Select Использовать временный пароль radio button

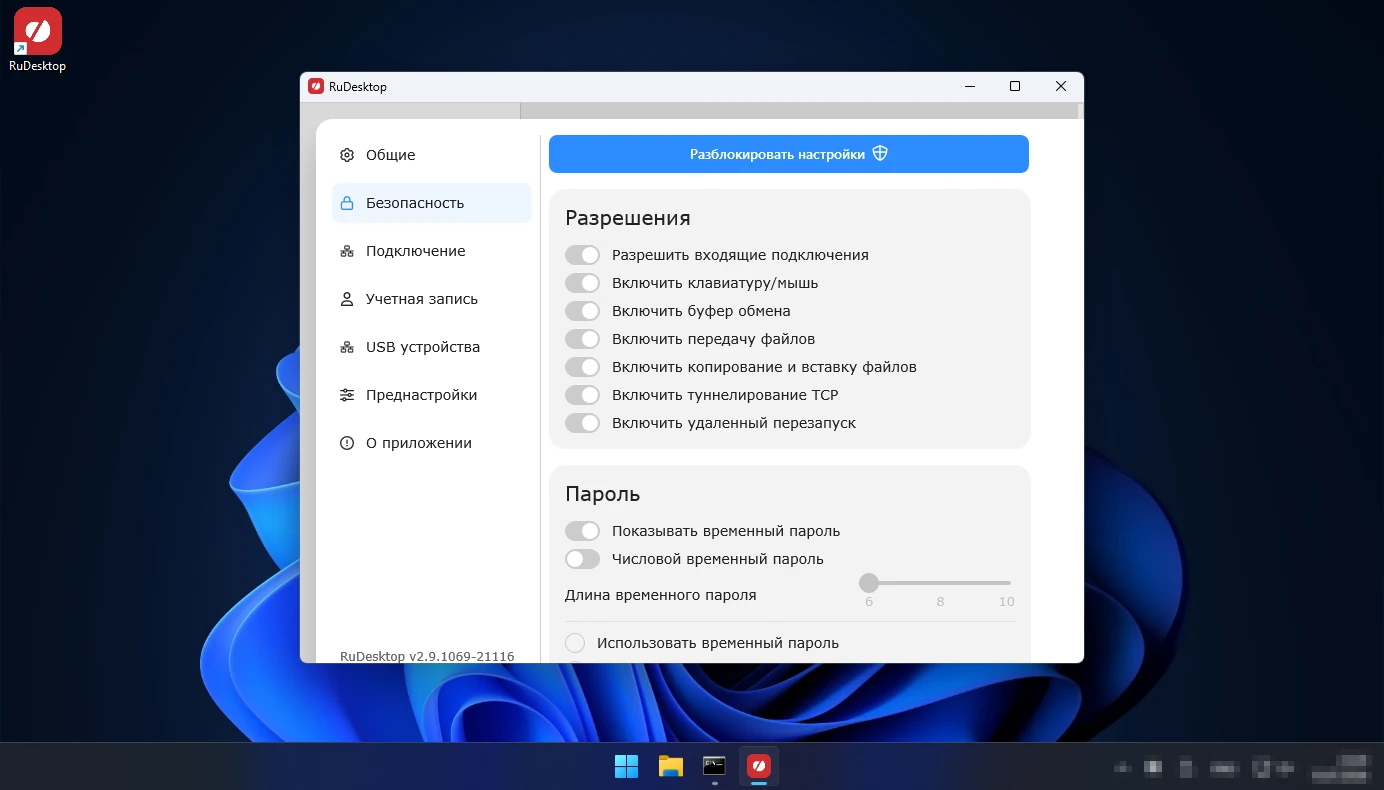[575, 643]
